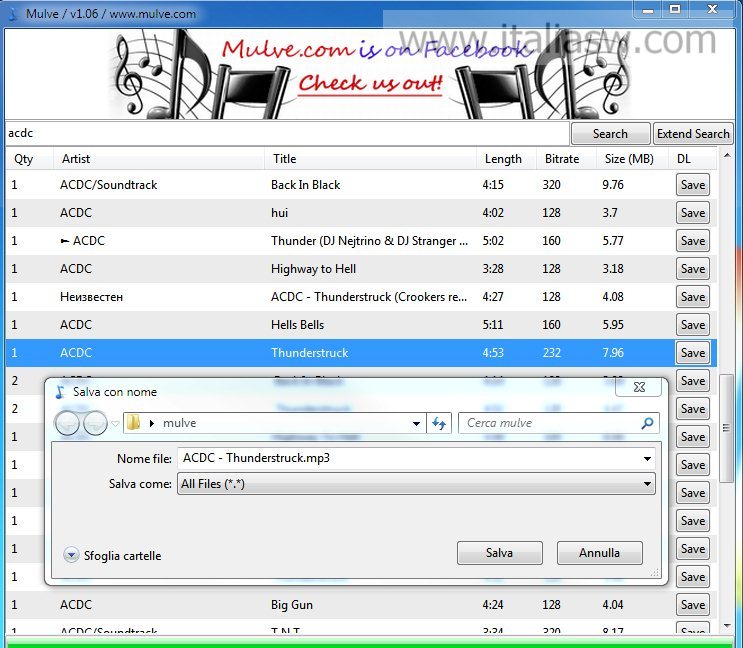
Task: Click the DL column header
Action: click(x=693, y=159)
